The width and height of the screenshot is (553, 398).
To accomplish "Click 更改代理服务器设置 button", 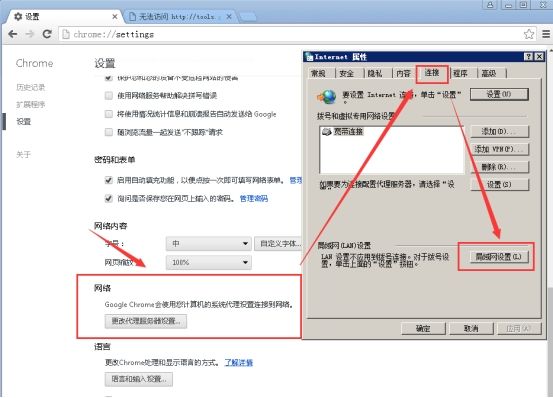I will (x=146, y=321).
